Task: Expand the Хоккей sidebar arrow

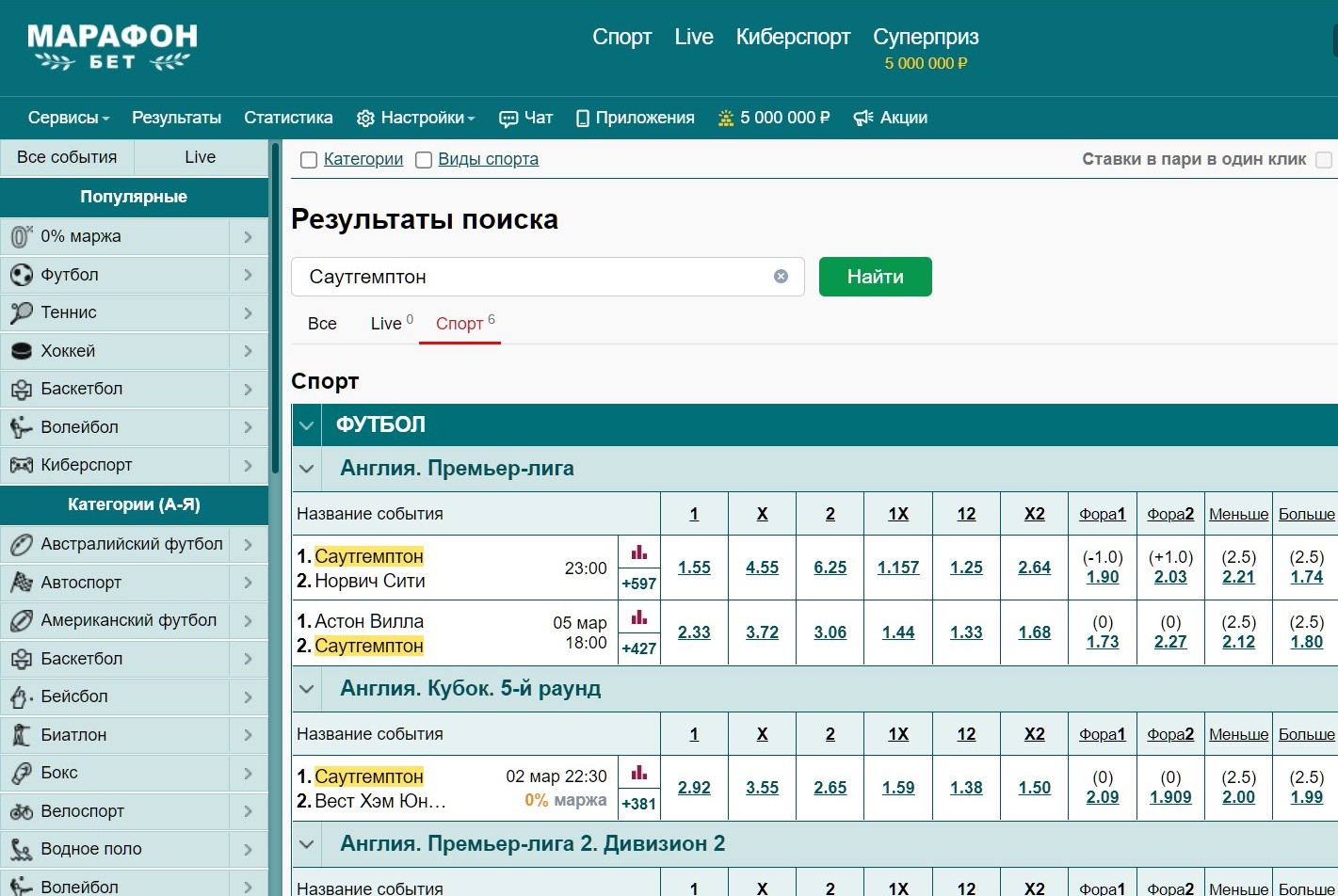Action: 249,351
